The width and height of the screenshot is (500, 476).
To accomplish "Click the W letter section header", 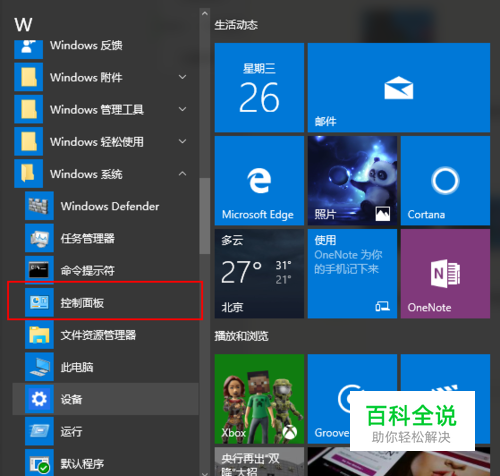I will [x=23, y=25].
